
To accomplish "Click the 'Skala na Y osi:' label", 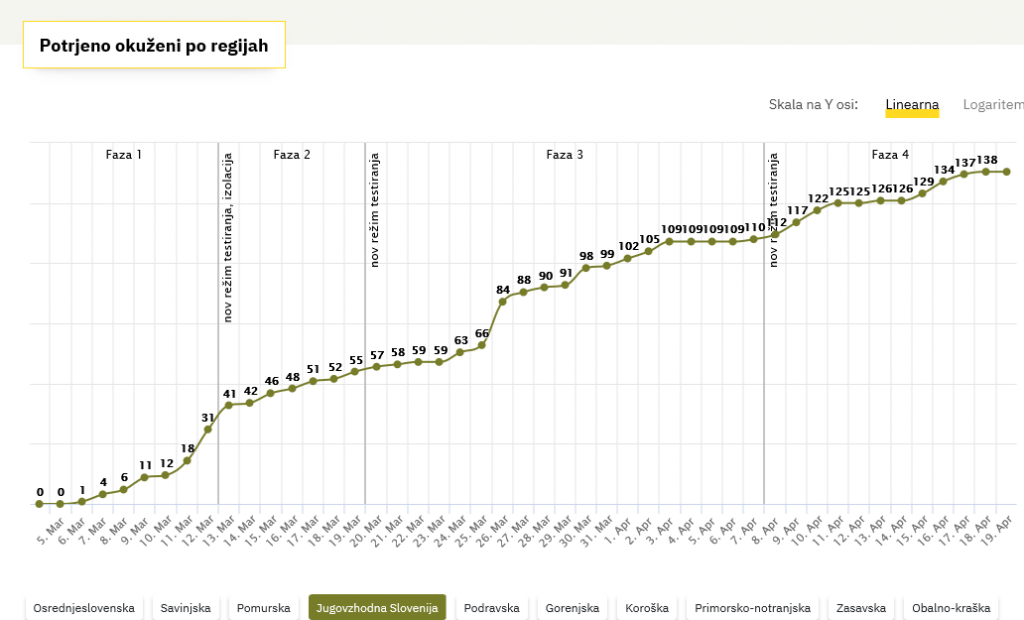I will click(x=813, y=105).
